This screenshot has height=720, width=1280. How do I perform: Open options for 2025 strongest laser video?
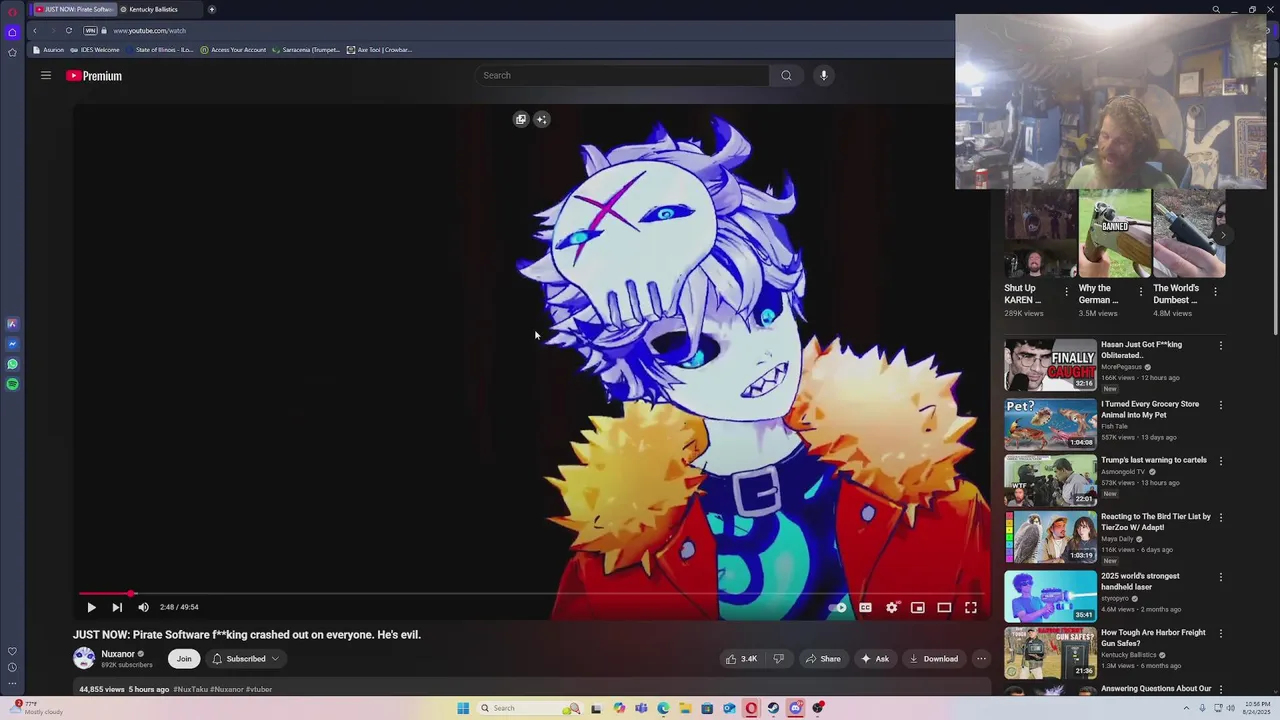[x=1220, y=577]
